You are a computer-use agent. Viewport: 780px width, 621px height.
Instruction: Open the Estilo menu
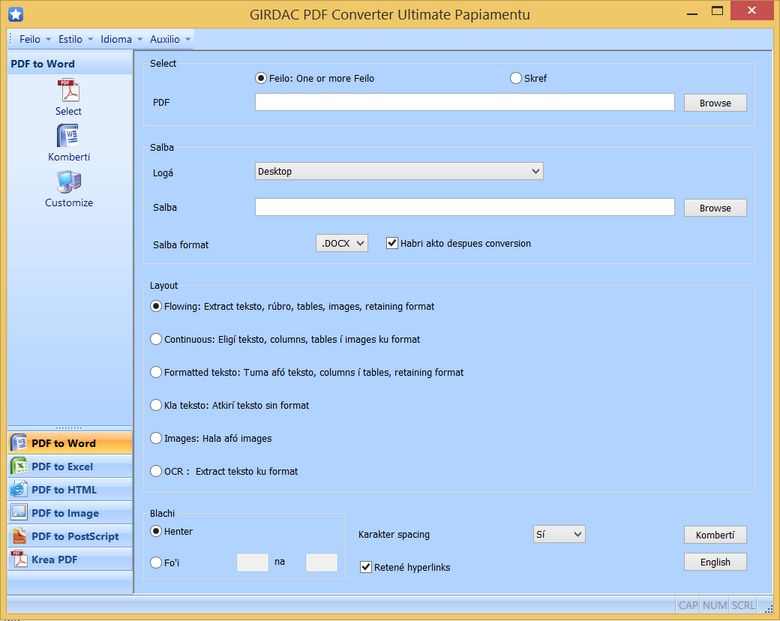pos(75,39)
